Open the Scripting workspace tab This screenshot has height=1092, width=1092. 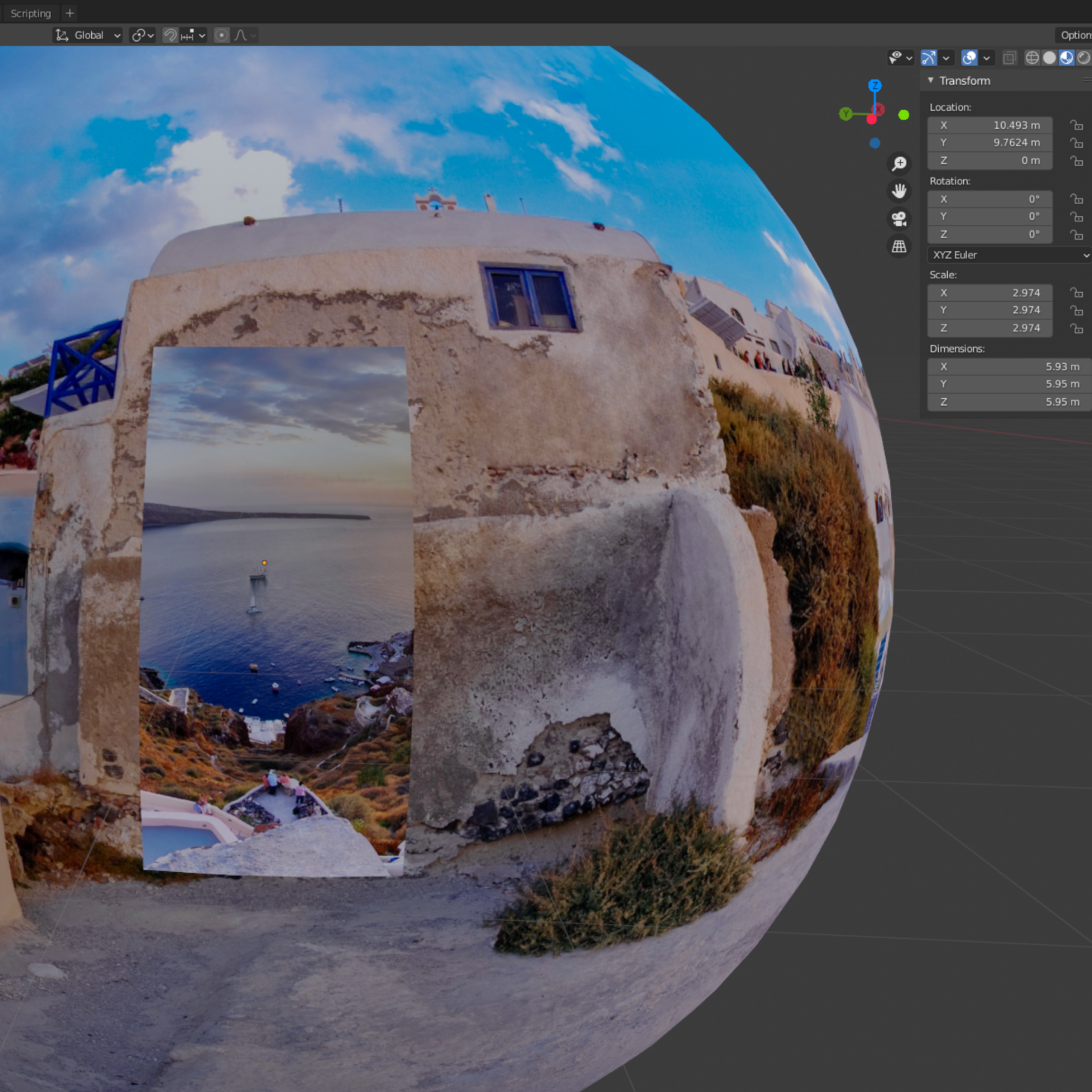(30, 13)
